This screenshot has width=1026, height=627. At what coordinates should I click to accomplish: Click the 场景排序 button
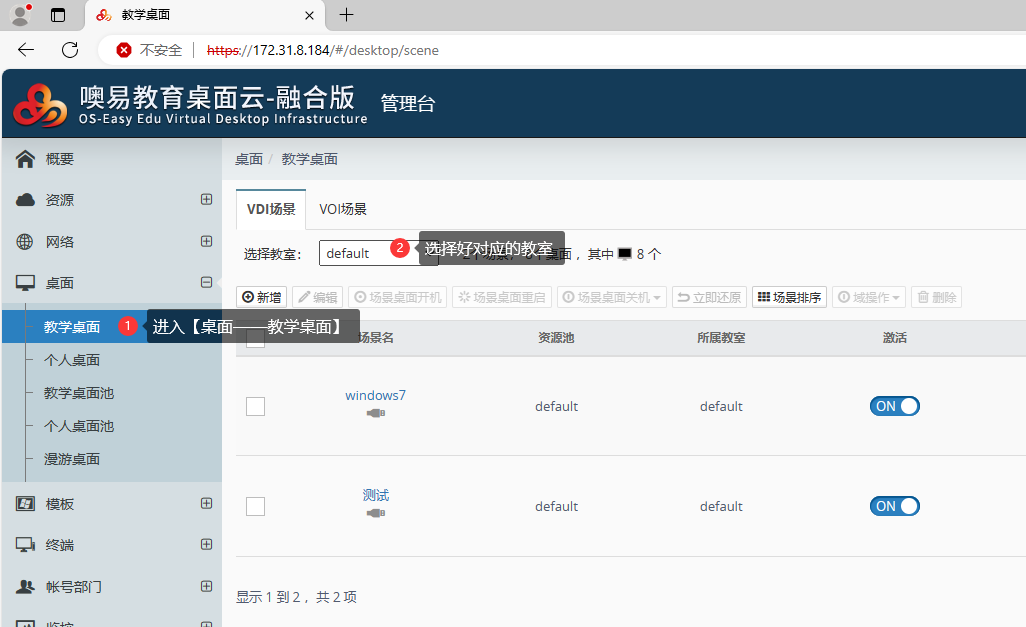tap(789, 297)
